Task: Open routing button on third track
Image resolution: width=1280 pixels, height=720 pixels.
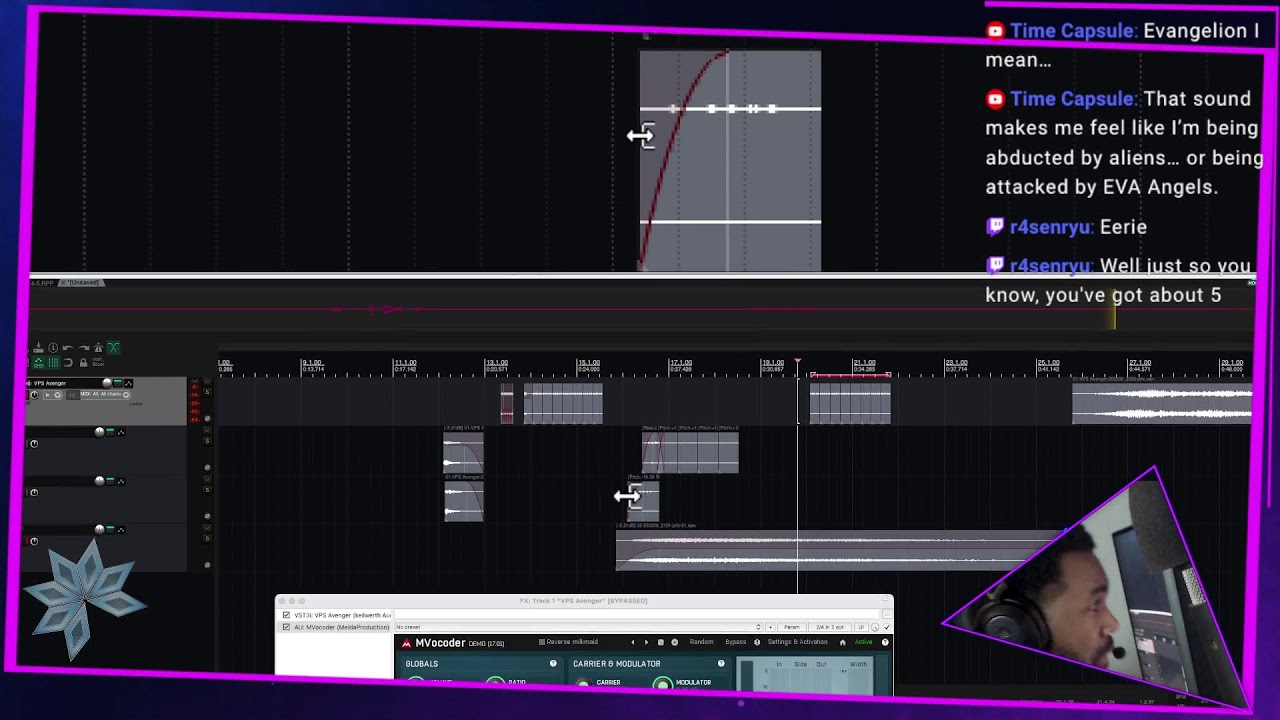Action: coord(110,481)
